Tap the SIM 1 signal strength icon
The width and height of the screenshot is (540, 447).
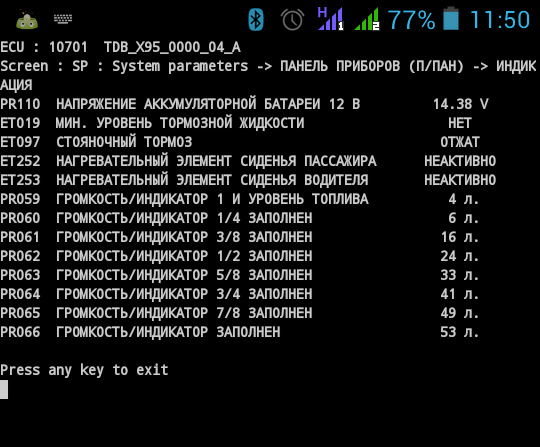click(x=331, y=19)
